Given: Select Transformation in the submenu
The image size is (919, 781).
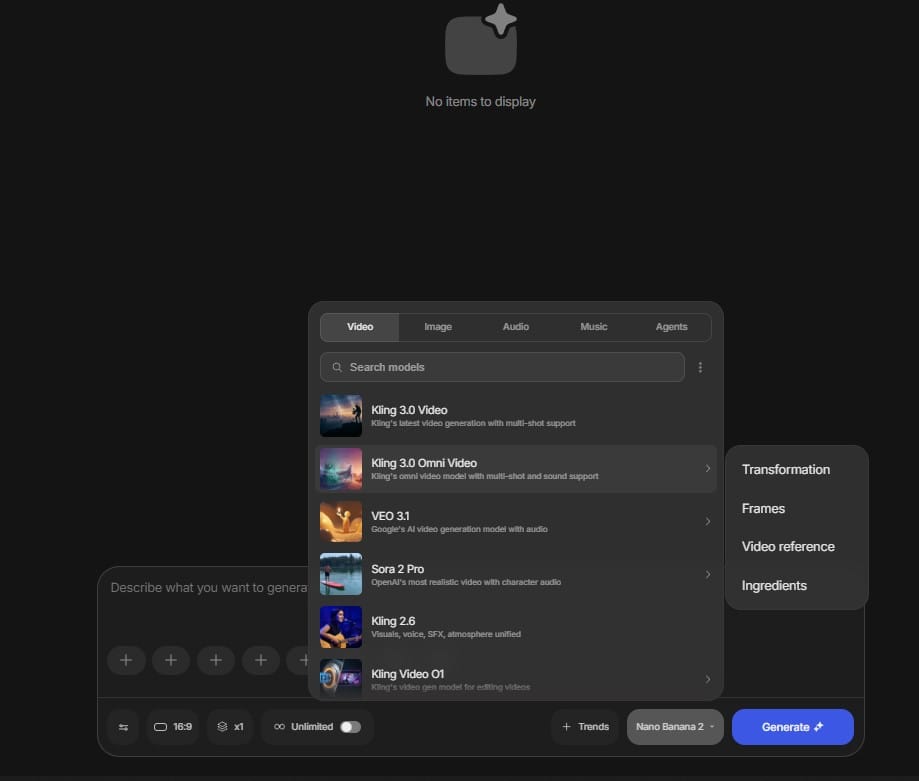Looking at the screenshot, I should [x=786, y=470].
